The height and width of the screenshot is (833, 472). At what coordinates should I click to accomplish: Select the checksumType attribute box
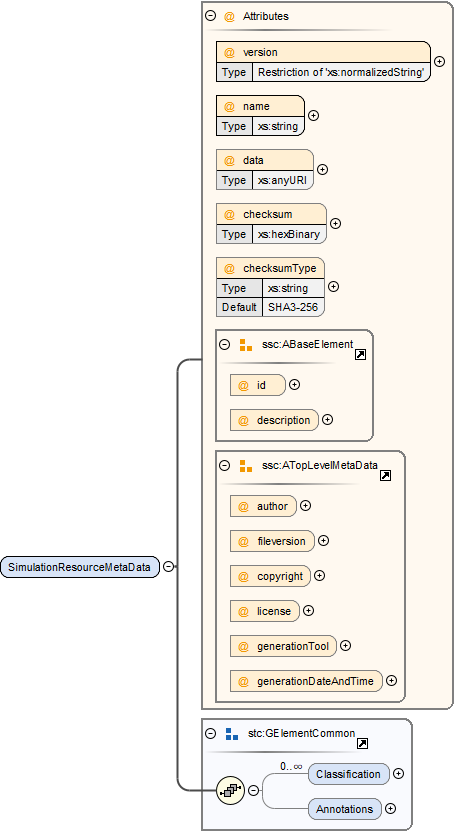tap(270, 287)
